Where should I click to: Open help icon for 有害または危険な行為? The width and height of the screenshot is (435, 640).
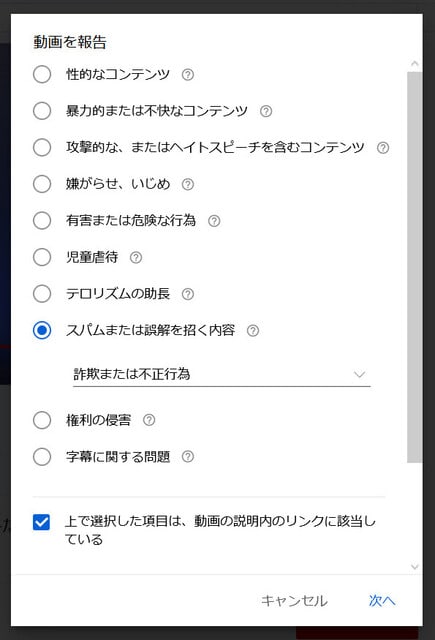pyautogui.click(x=214, y=221)
